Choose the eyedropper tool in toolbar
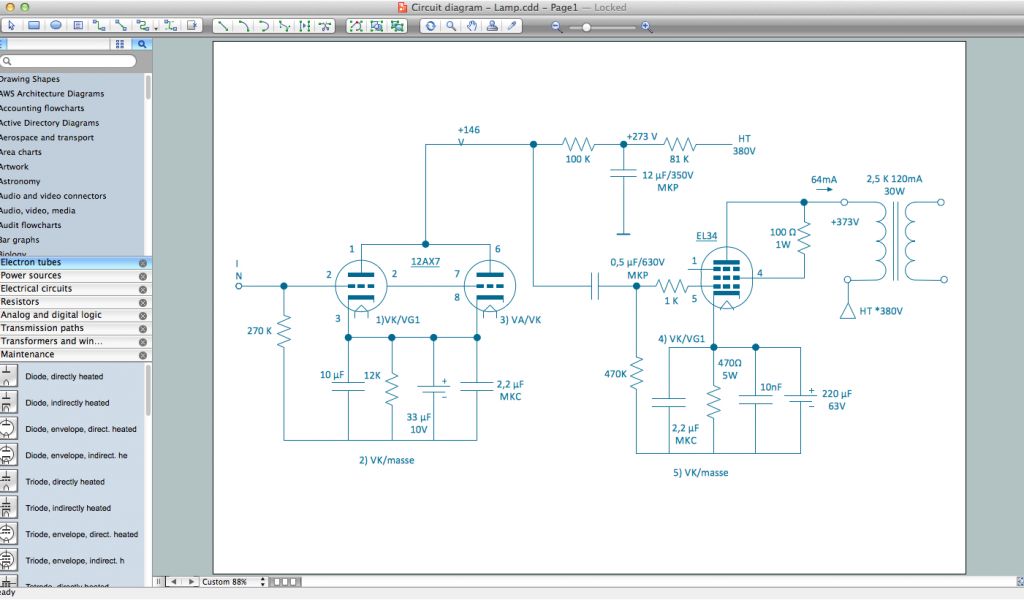This screenshot has height=600, width=1024. coord(514,26)
